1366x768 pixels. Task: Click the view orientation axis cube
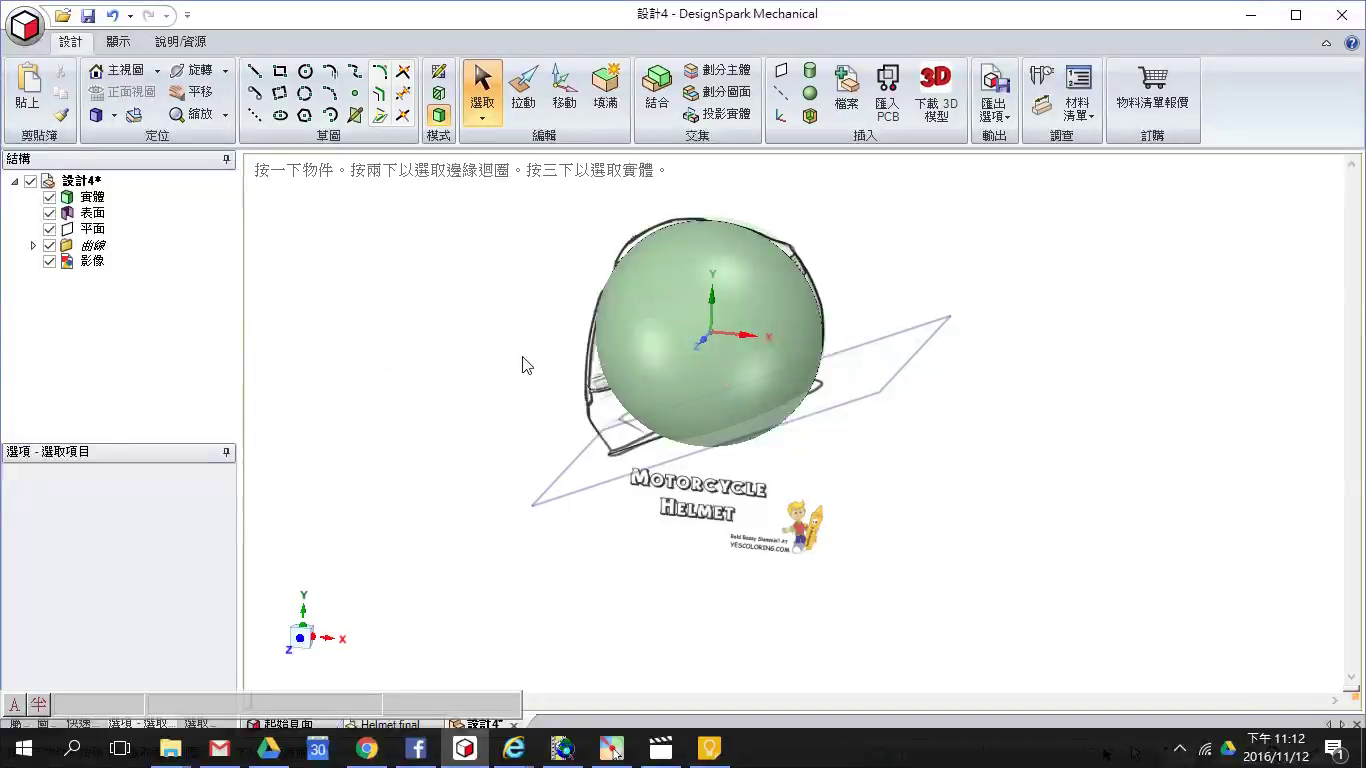click(x=301, y=636)
